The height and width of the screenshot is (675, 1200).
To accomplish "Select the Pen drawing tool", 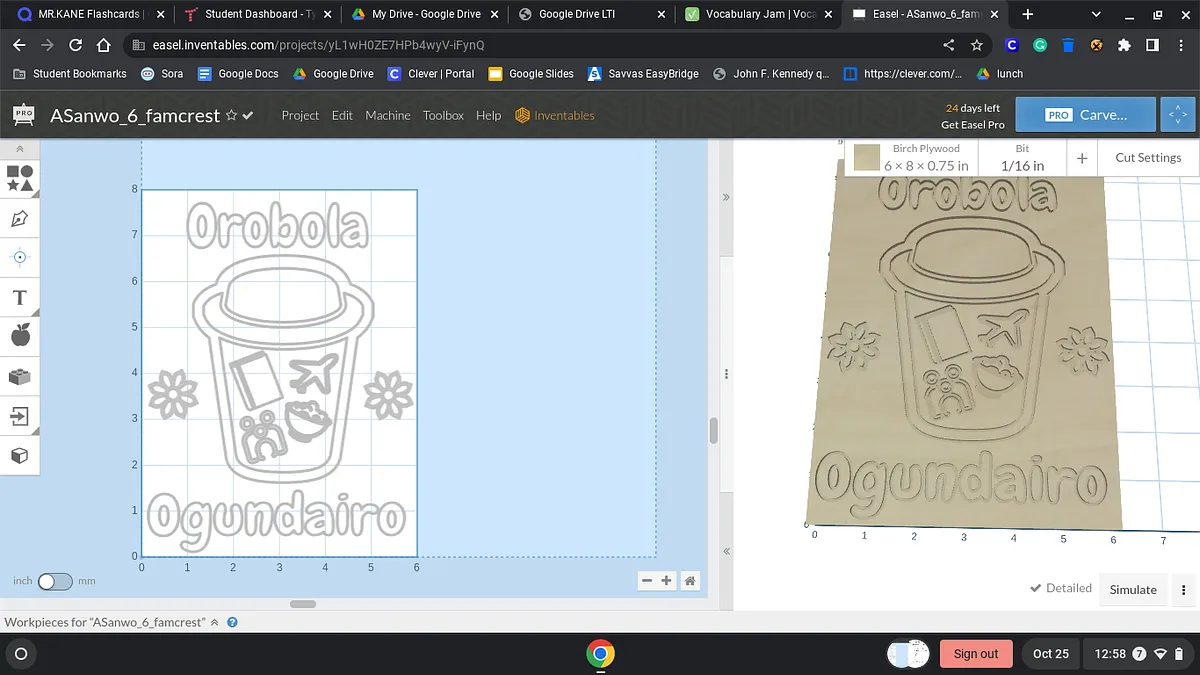I will click(x=20, y=218).
